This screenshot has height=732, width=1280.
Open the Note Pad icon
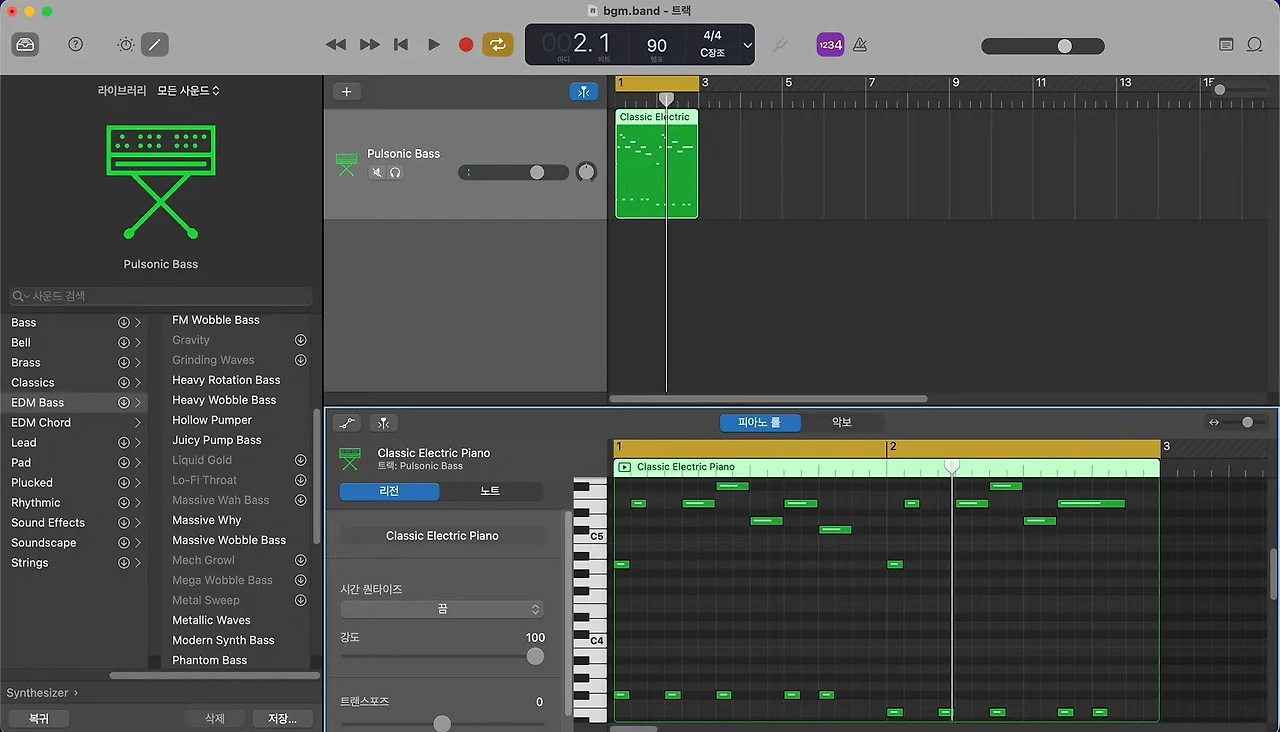[1226, 45]
